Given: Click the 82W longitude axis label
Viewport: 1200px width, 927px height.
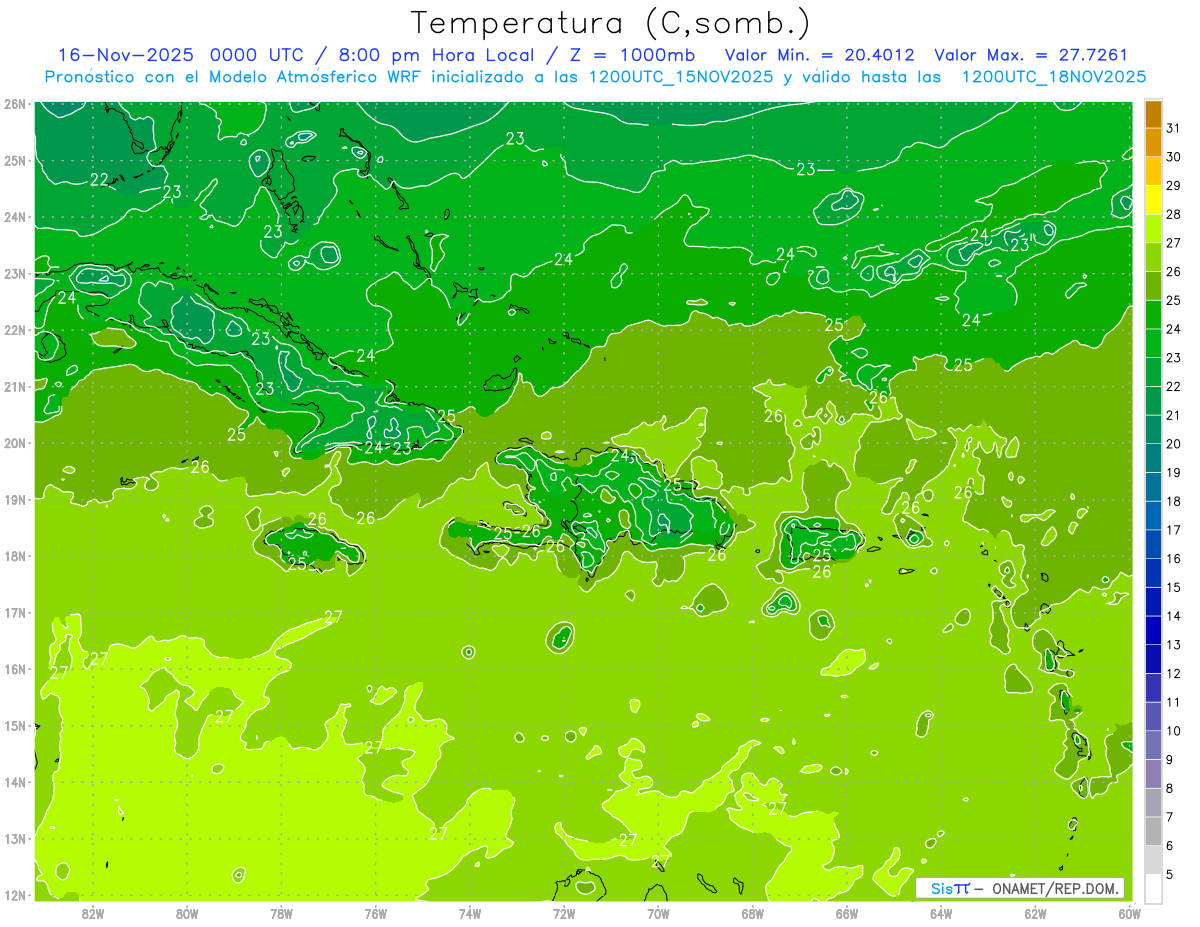Looking at the screenshot, I should point(93,913).
